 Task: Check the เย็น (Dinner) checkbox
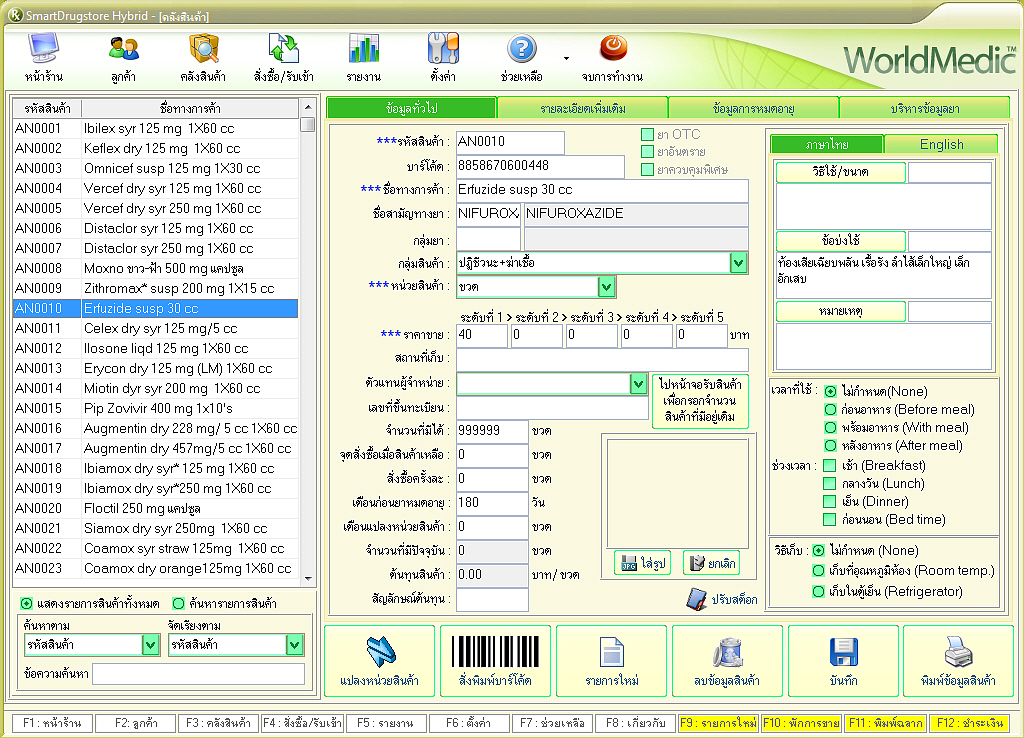[829, 502]
